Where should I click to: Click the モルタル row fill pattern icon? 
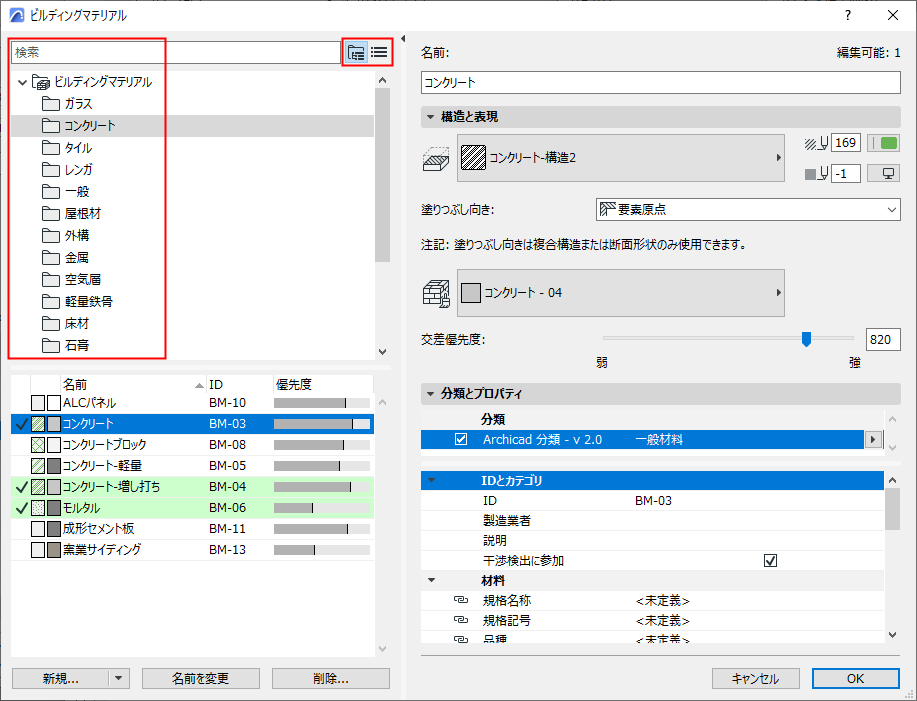click(38, 508)
